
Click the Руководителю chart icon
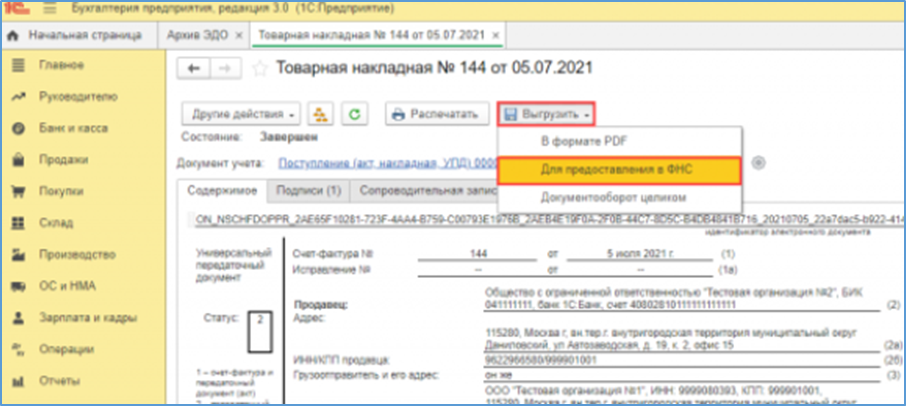tap(18, 98)
